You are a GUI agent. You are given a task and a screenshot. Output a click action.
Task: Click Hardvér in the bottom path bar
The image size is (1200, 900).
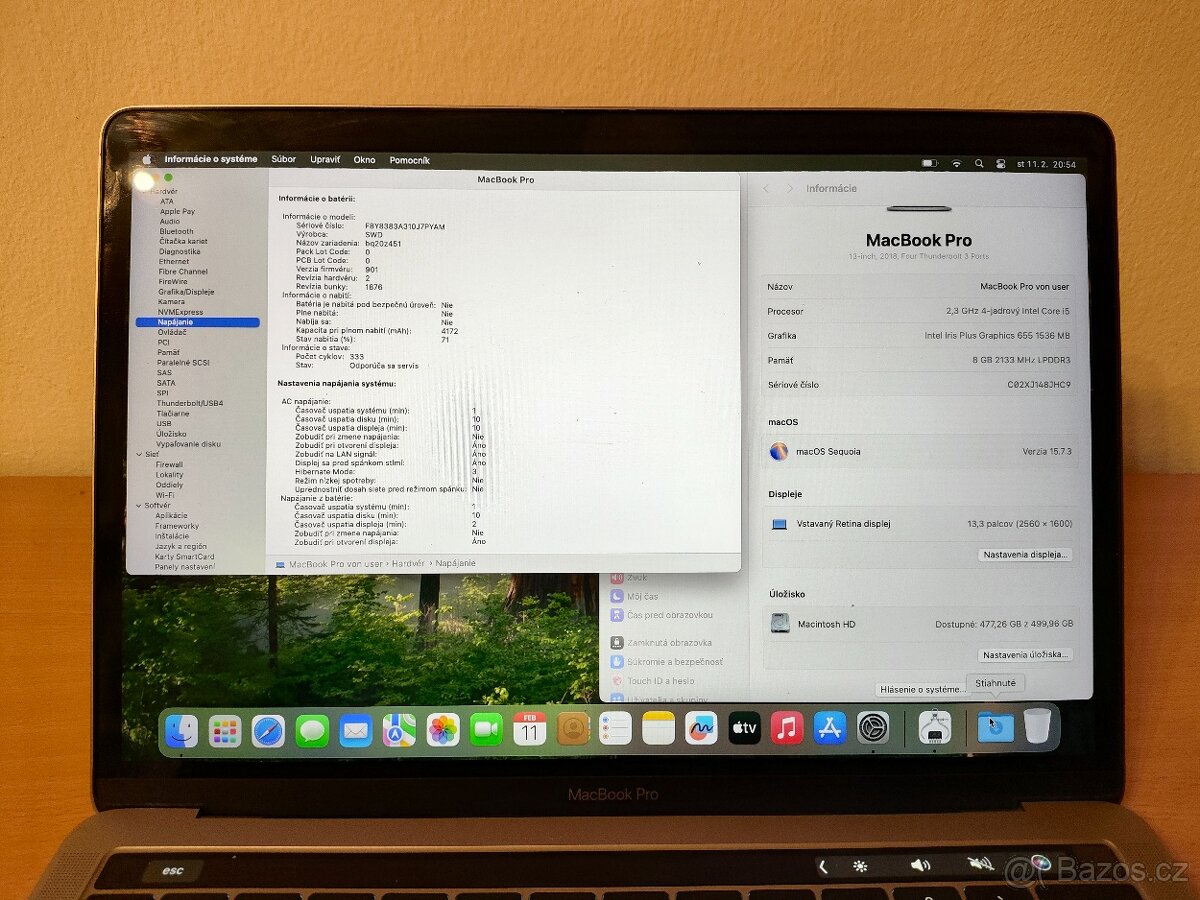(x=408, y=564)
